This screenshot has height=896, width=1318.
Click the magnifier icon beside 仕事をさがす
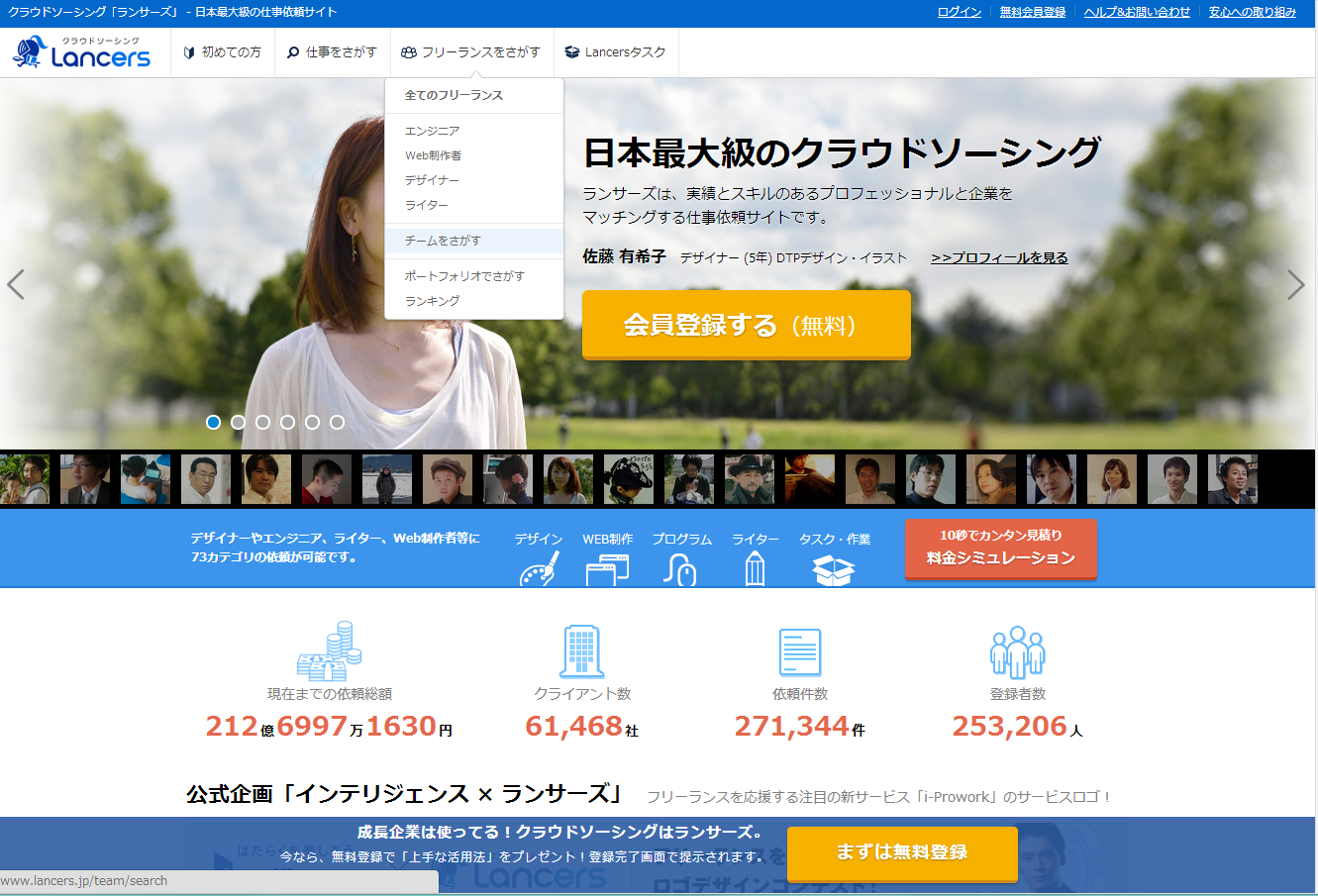tap(293, 52)
